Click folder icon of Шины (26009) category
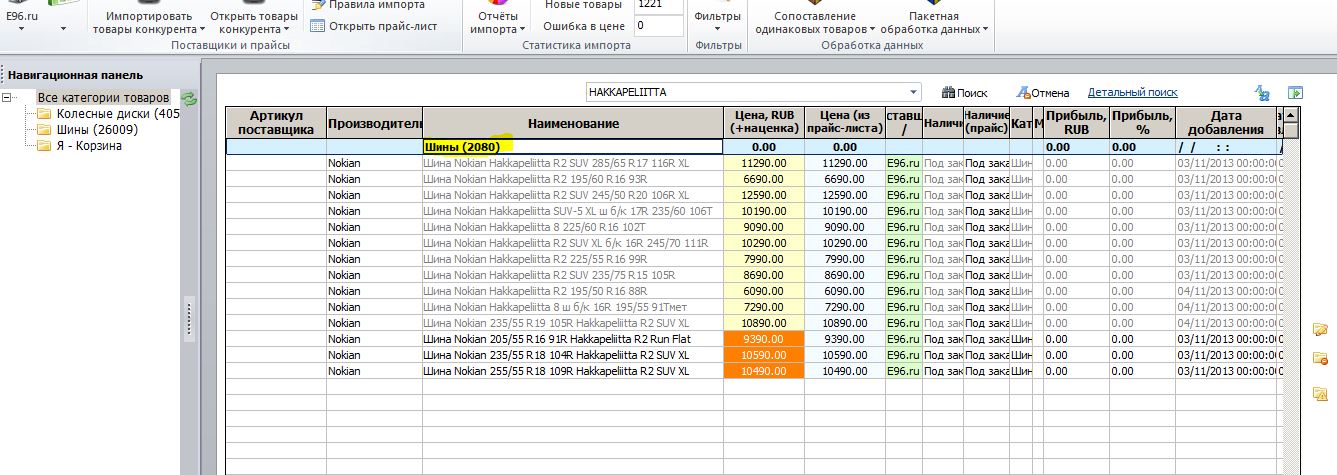Viewport: 1337px width, 475px height. 44,129
